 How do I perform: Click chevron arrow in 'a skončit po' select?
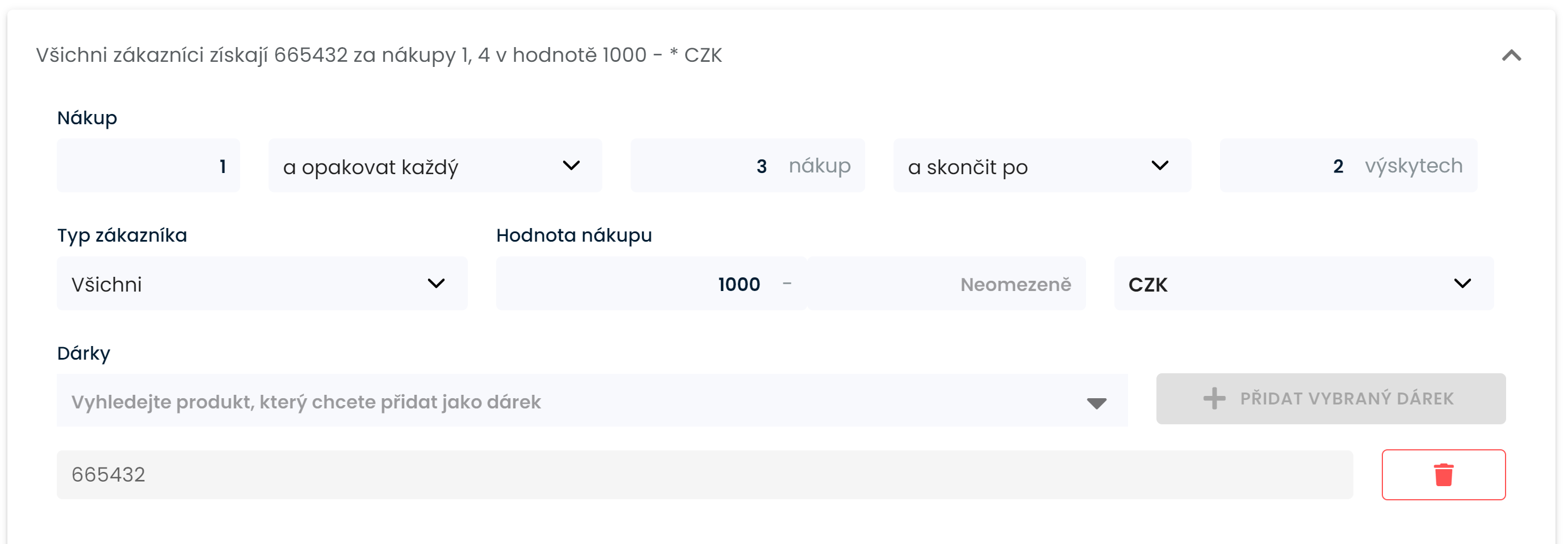(x=1160, y=166)
